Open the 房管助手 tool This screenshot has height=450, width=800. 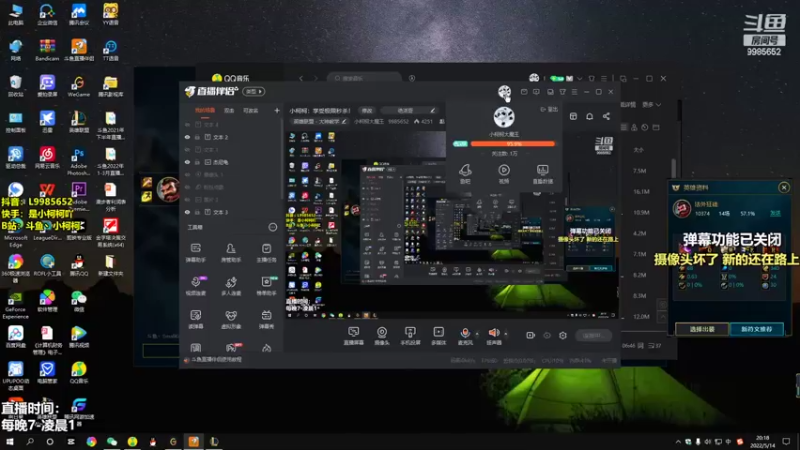coord(231,252)
